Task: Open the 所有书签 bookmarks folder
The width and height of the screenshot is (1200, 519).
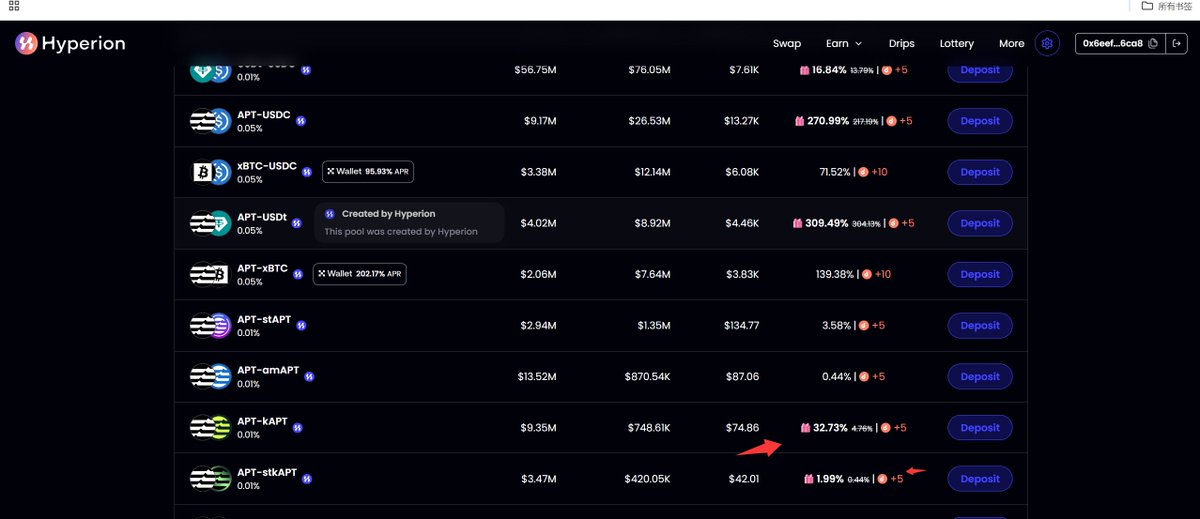Action: pos(1168,6)
